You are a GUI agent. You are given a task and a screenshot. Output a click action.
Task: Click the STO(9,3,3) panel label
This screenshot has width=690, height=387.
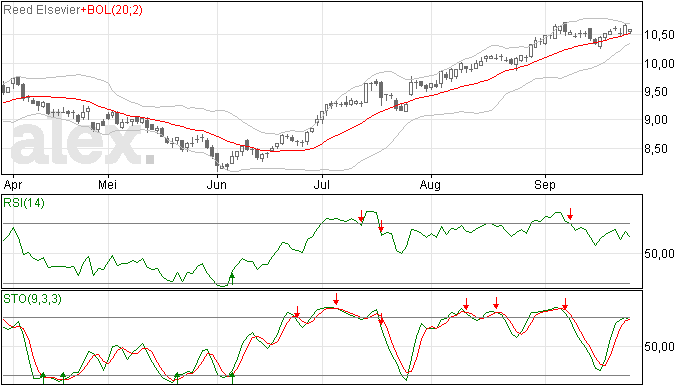pos(33,299)
